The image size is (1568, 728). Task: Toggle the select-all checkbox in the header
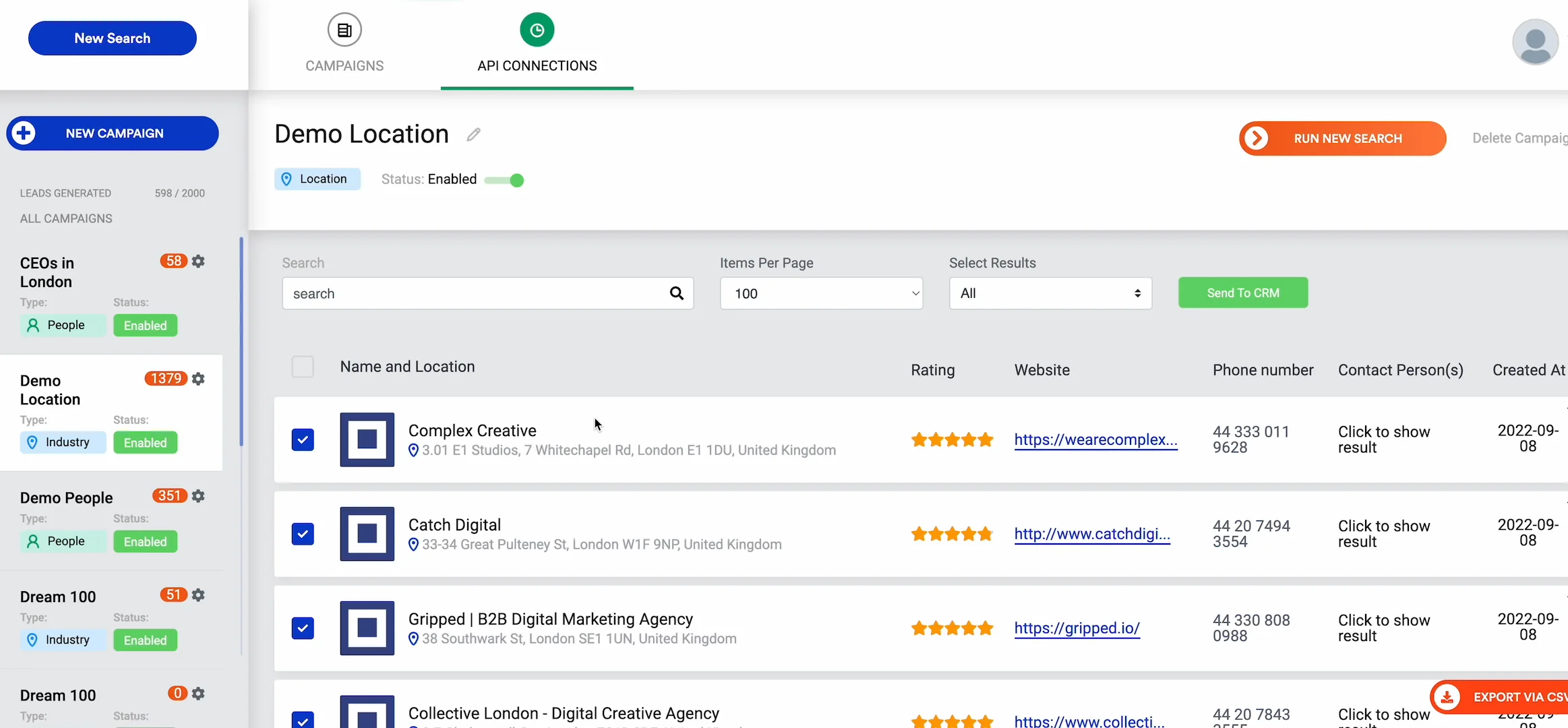coord(303,366)
